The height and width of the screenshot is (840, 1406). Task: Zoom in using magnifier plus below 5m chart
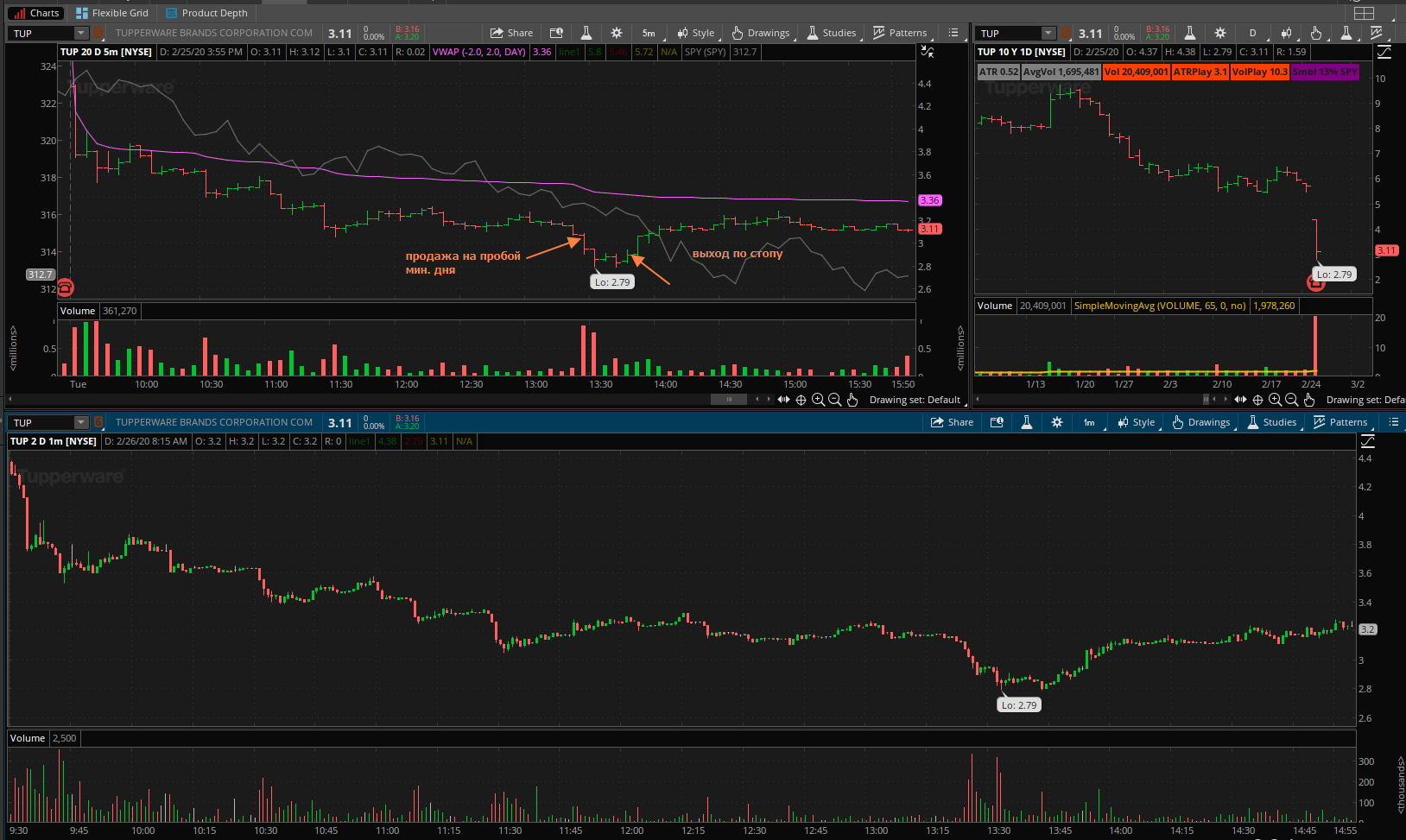point(818,400)
